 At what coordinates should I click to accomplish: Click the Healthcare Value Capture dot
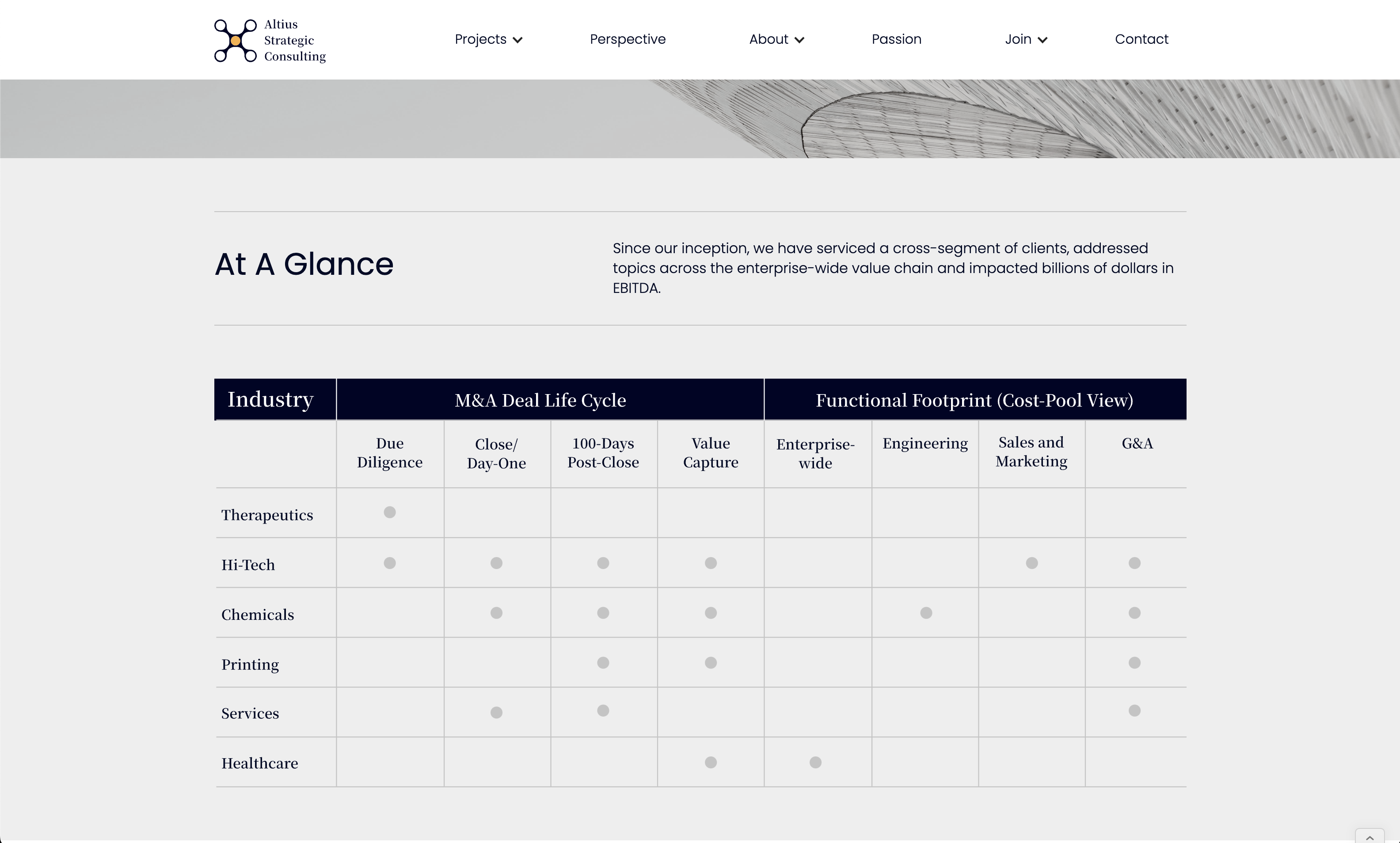click(711, 762)
